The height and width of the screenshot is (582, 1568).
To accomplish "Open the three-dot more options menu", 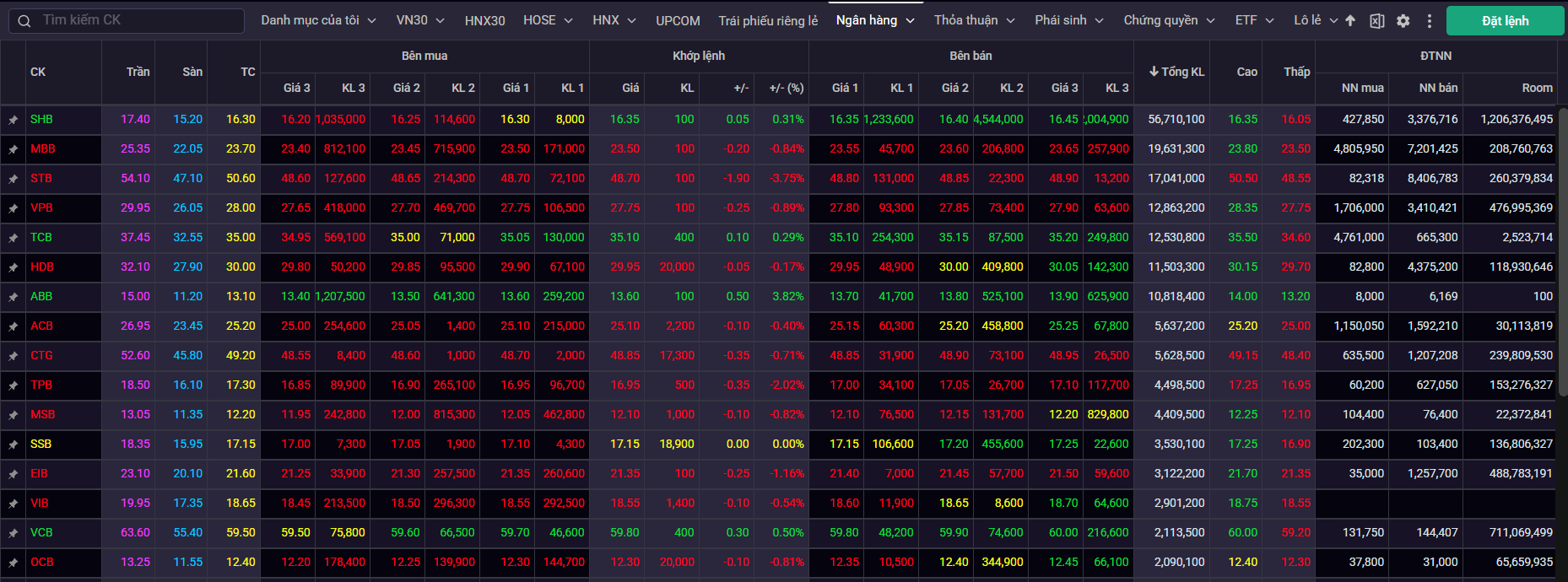I will [1429, 21].
